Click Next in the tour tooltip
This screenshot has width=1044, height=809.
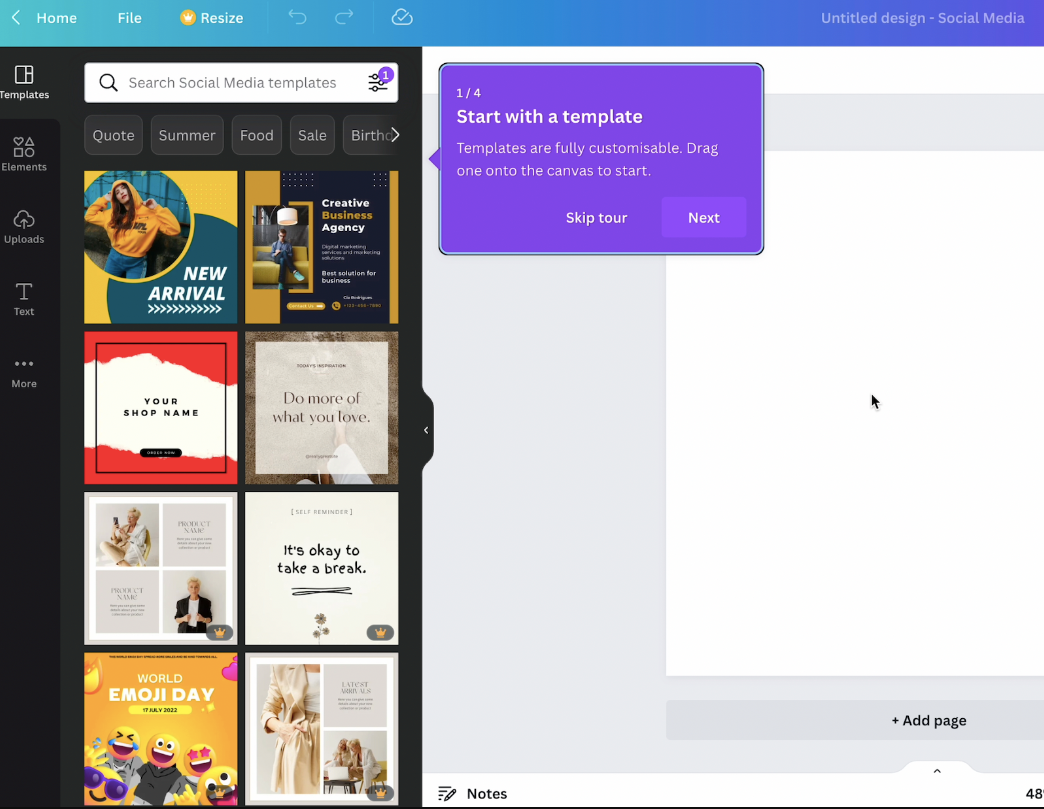pos(703,217)
